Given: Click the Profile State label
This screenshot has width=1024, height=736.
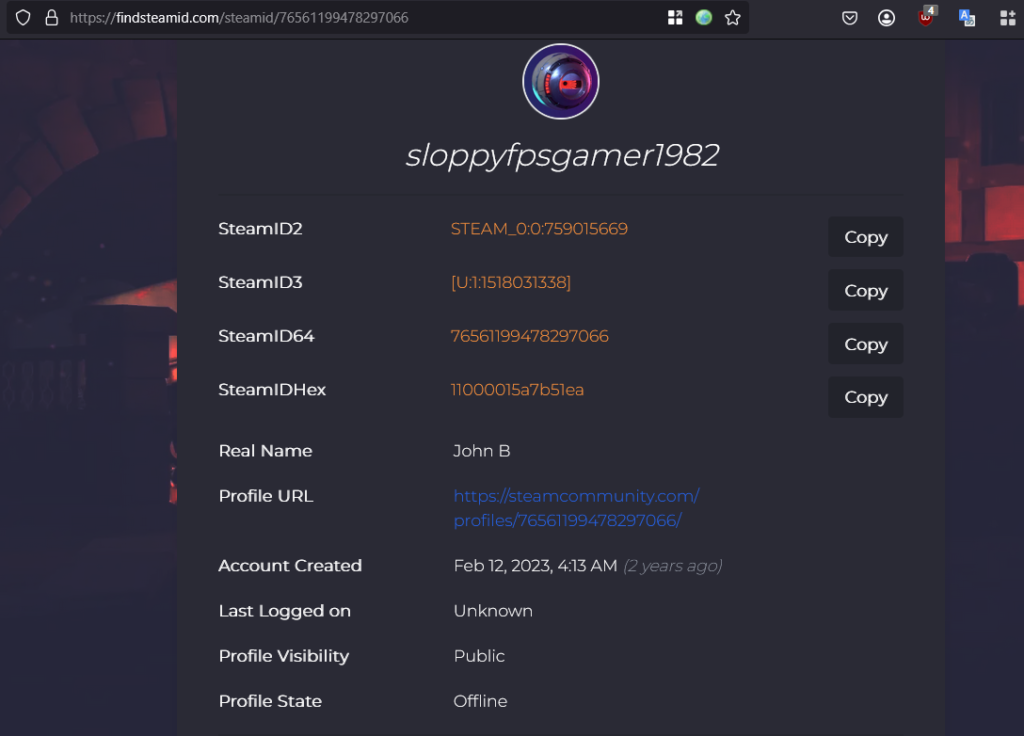Looking at the screenshot, I should [270, 701].
